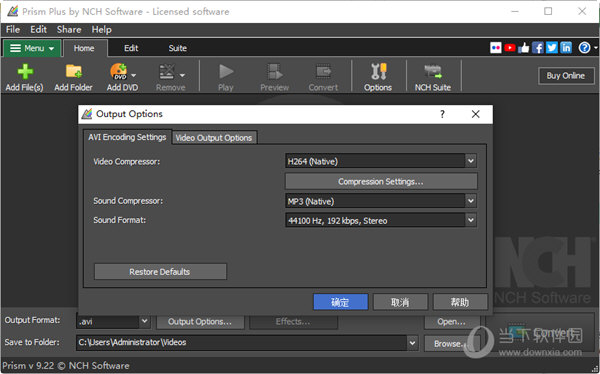
Task: Click the thumbs-up like icon
Action: pos(523,48)
